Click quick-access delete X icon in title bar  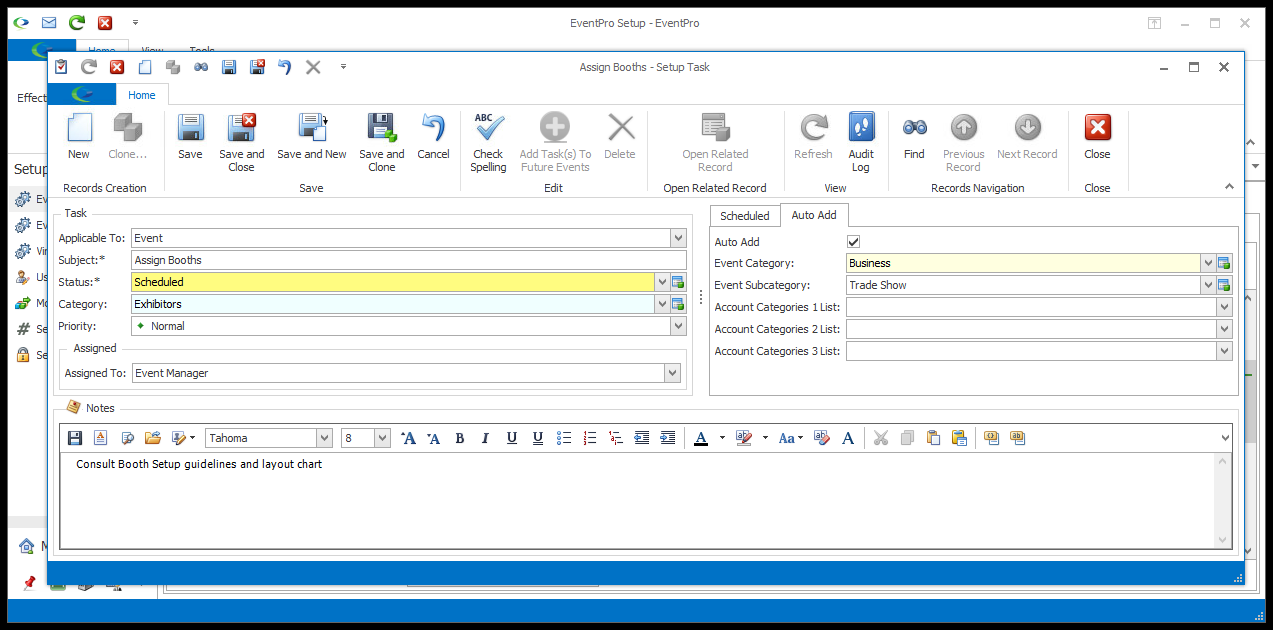(313, 67)
